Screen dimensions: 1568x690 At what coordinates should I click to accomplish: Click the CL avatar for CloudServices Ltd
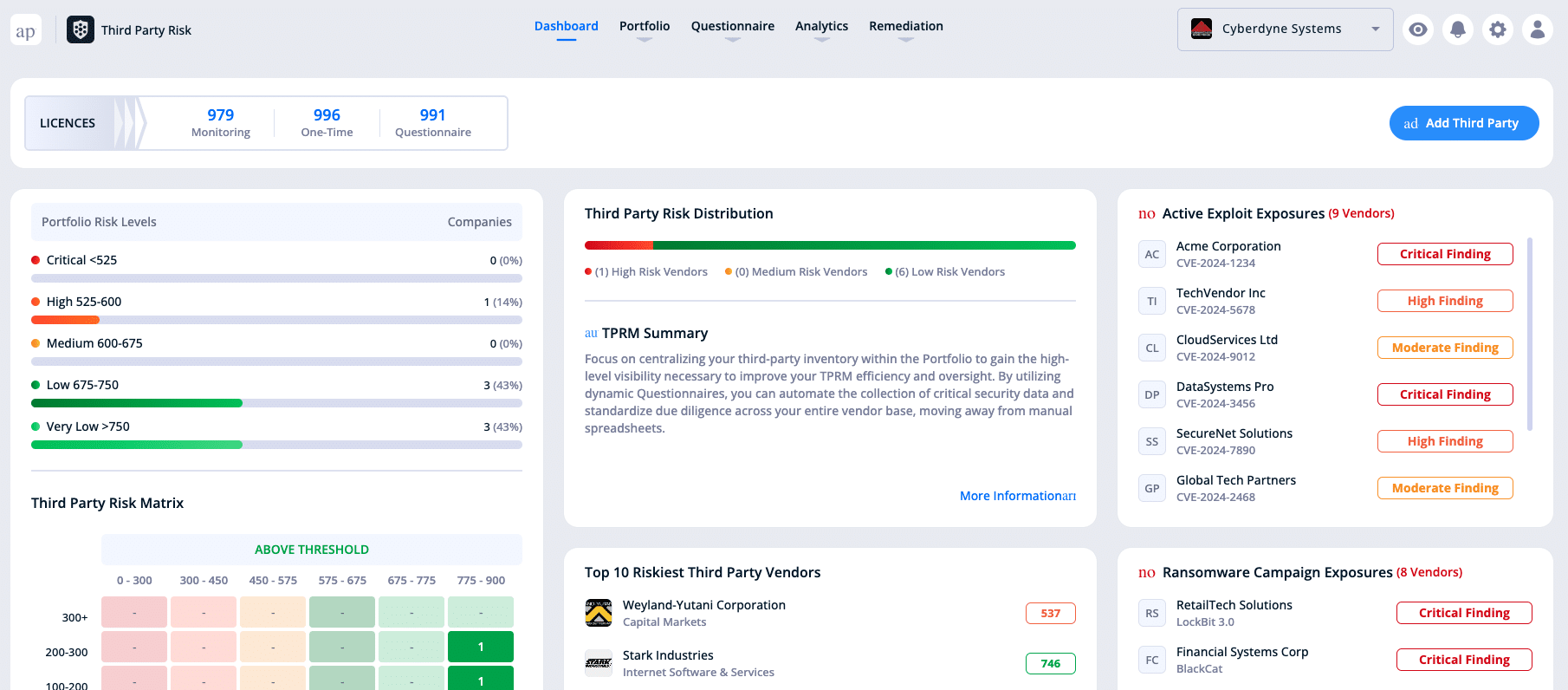coord(1152,348)
